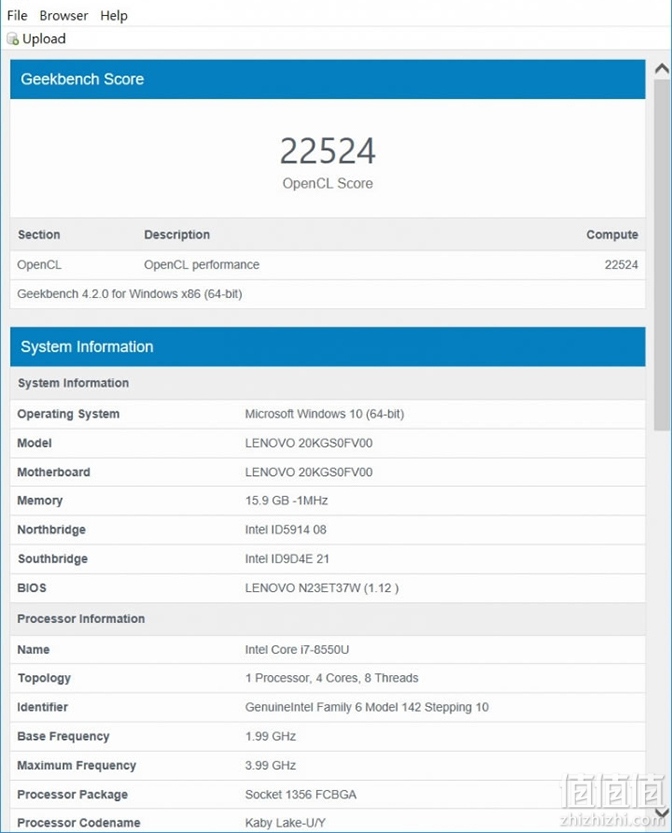Click the OpenCL section cell
This screenshot has height=833, width=672.
39,265
